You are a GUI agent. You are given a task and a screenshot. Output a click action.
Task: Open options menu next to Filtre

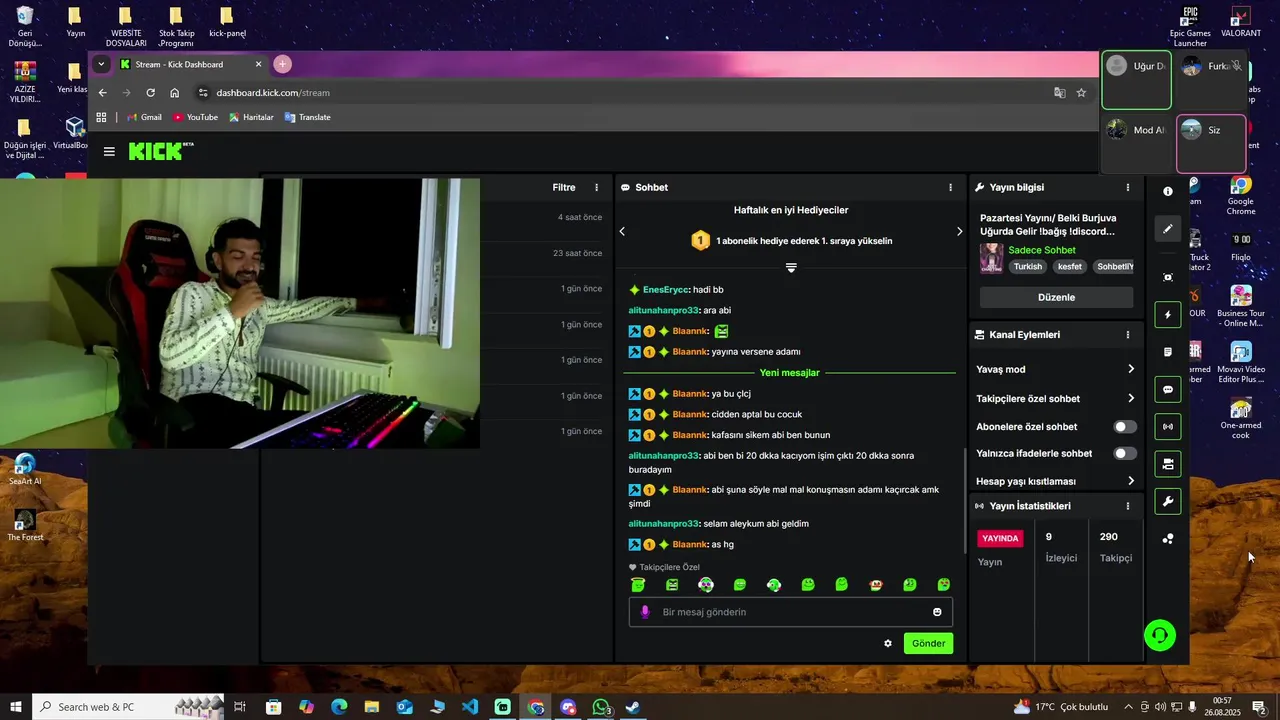click(597, 187)
